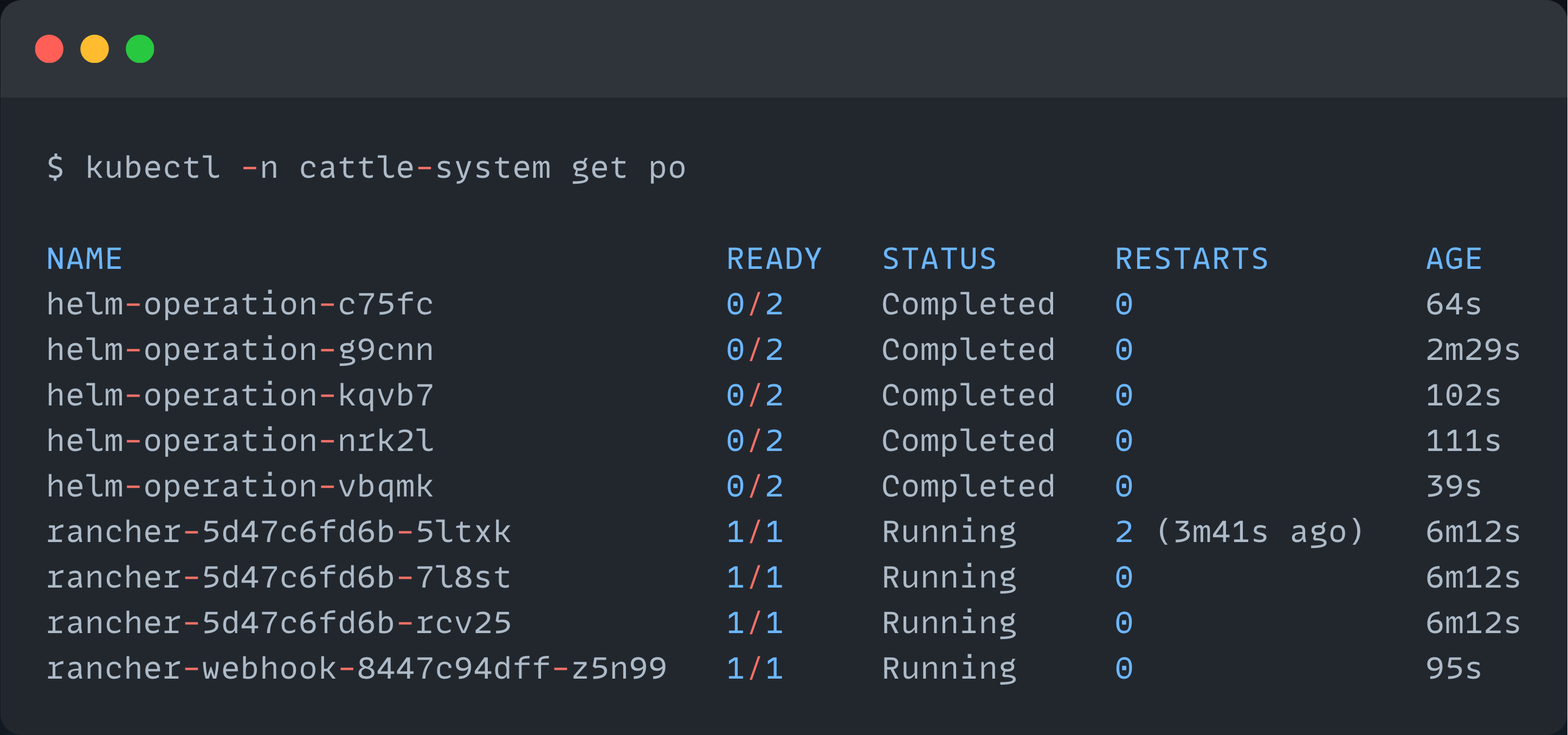
Task: Click the STATUS column header
Action: [x=939, y=257]
